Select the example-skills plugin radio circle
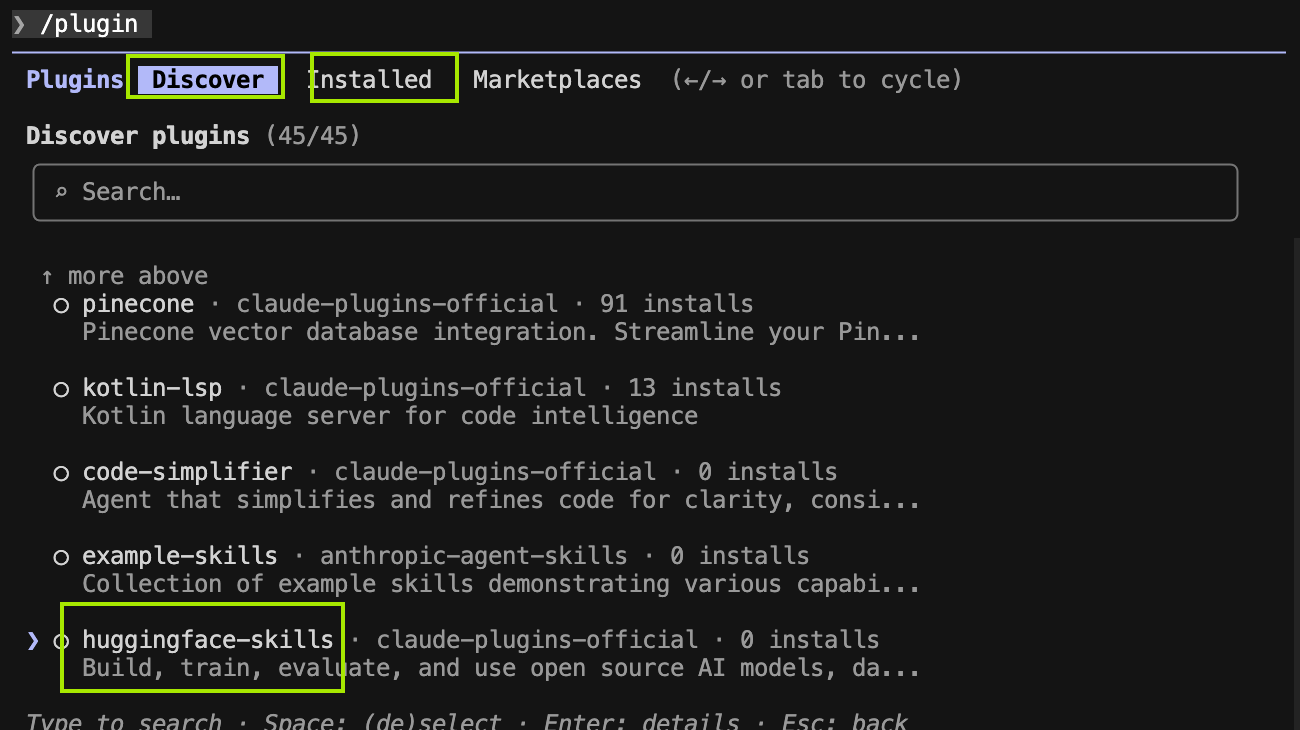Image resolution: width=1300 pixels, height=730 pixels. [x=61, y=557]
